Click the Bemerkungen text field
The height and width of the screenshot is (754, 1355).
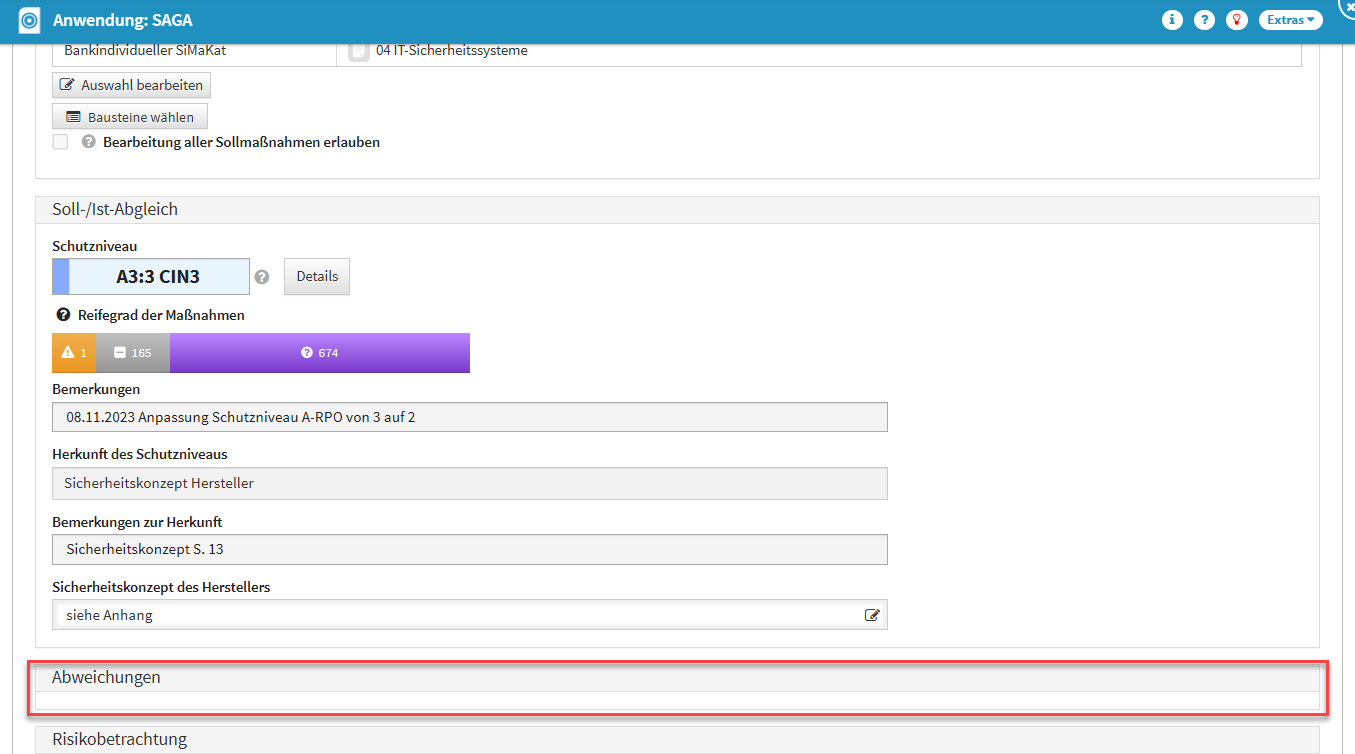tap(469, 417)
